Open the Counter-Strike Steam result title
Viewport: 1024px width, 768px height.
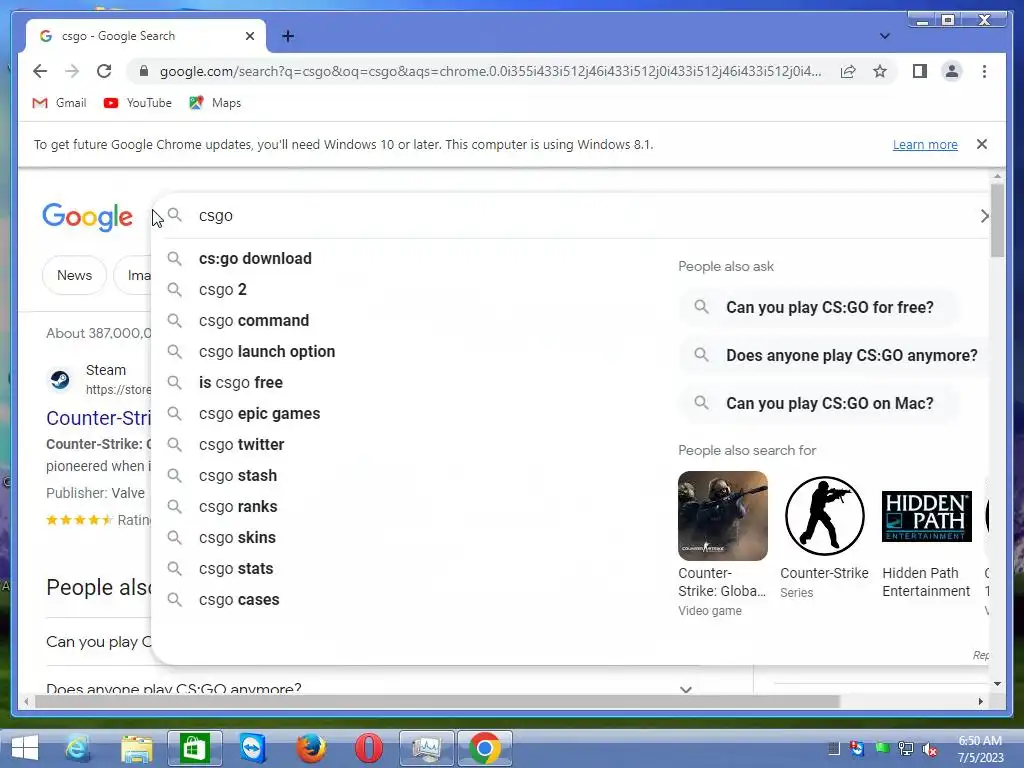click(x=99, y=418)
